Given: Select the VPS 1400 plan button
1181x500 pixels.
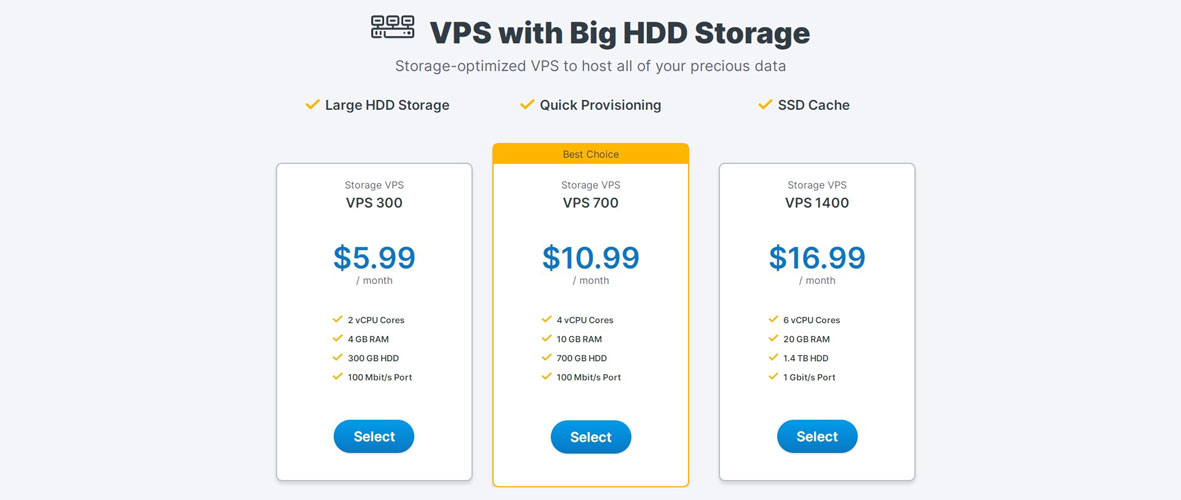Looking at the screenshot, I should click(817, 437).
